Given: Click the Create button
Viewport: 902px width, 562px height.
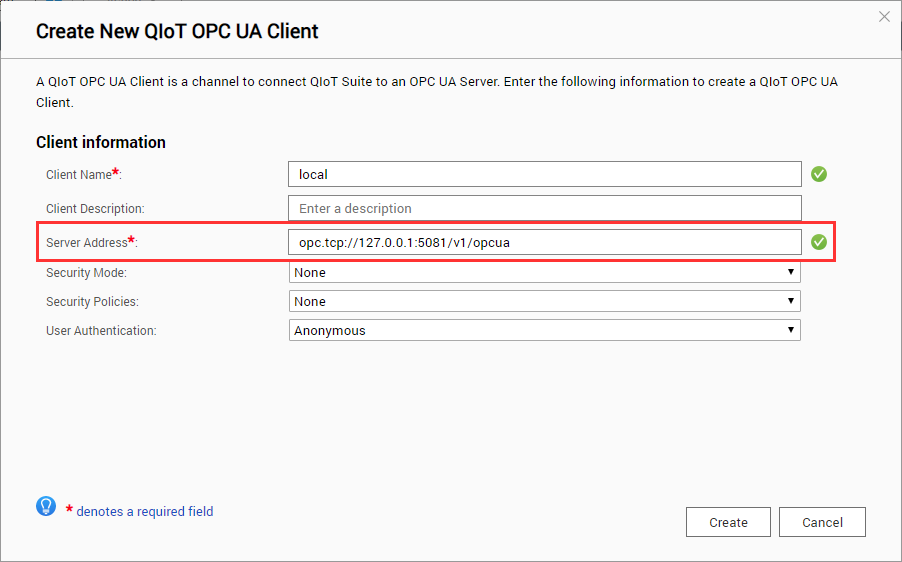Looking at the screenshot, I should (x=728, y=522).
